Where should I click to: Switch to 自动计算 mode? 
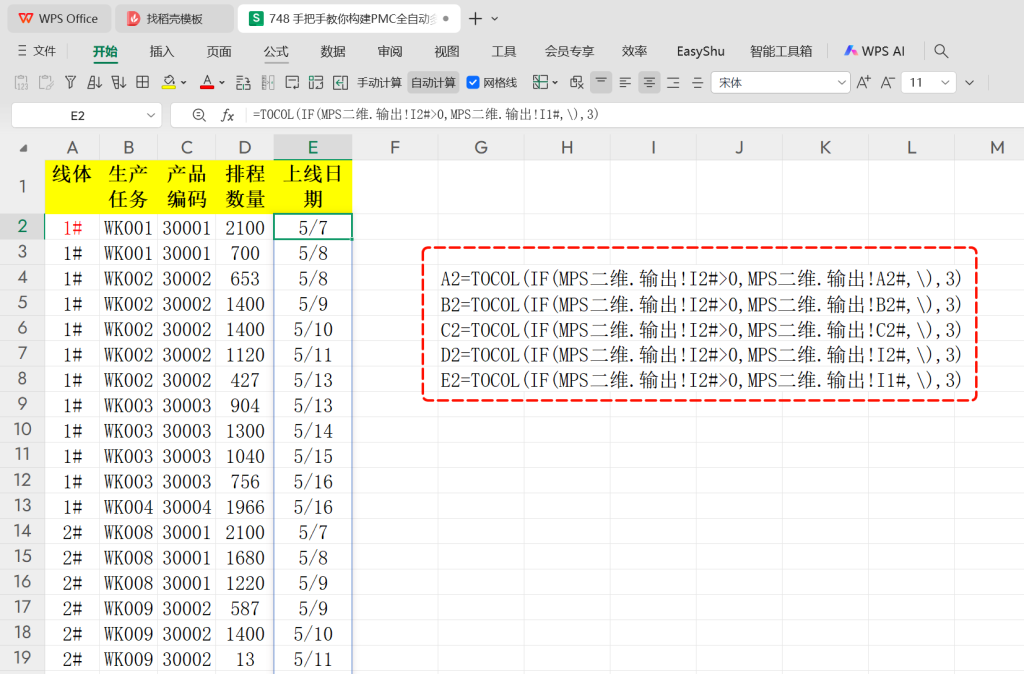tap(433, 83)
